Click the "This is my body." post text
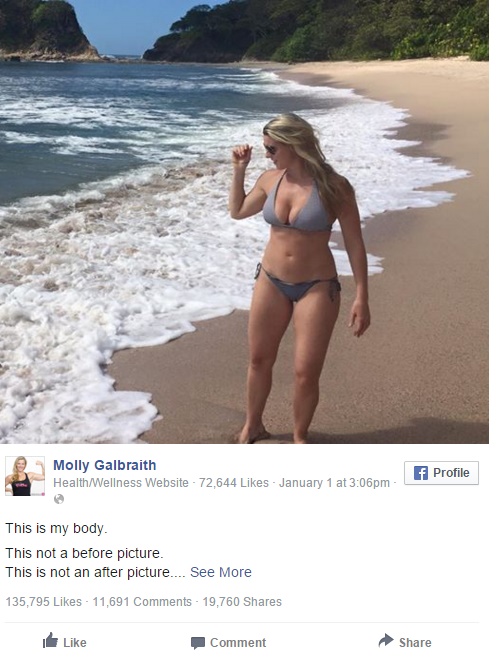 (56, 528)
